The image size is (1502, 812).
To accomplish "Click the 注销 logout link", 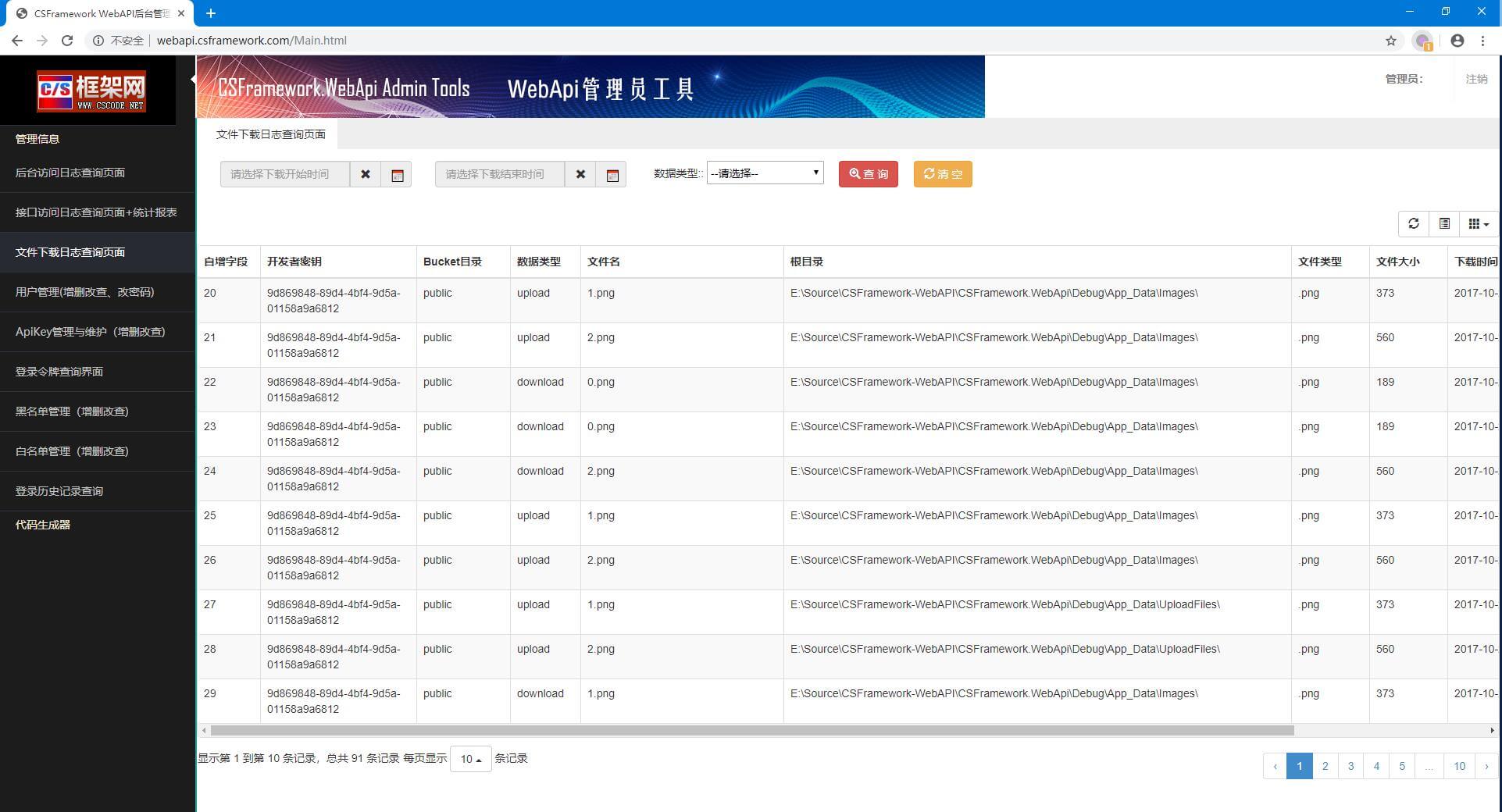I will coord(1475,79).
